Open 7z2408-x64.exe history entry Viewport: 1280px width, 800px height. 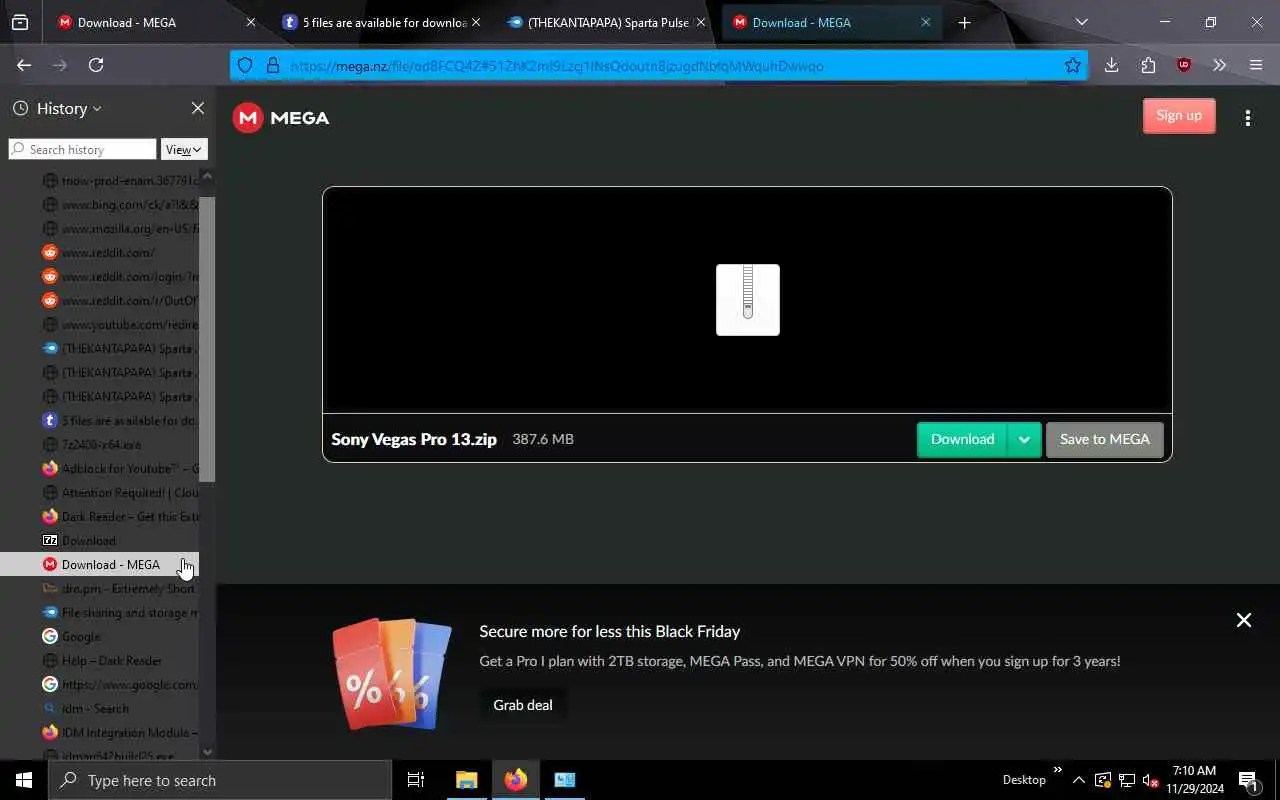pos(100,445)
